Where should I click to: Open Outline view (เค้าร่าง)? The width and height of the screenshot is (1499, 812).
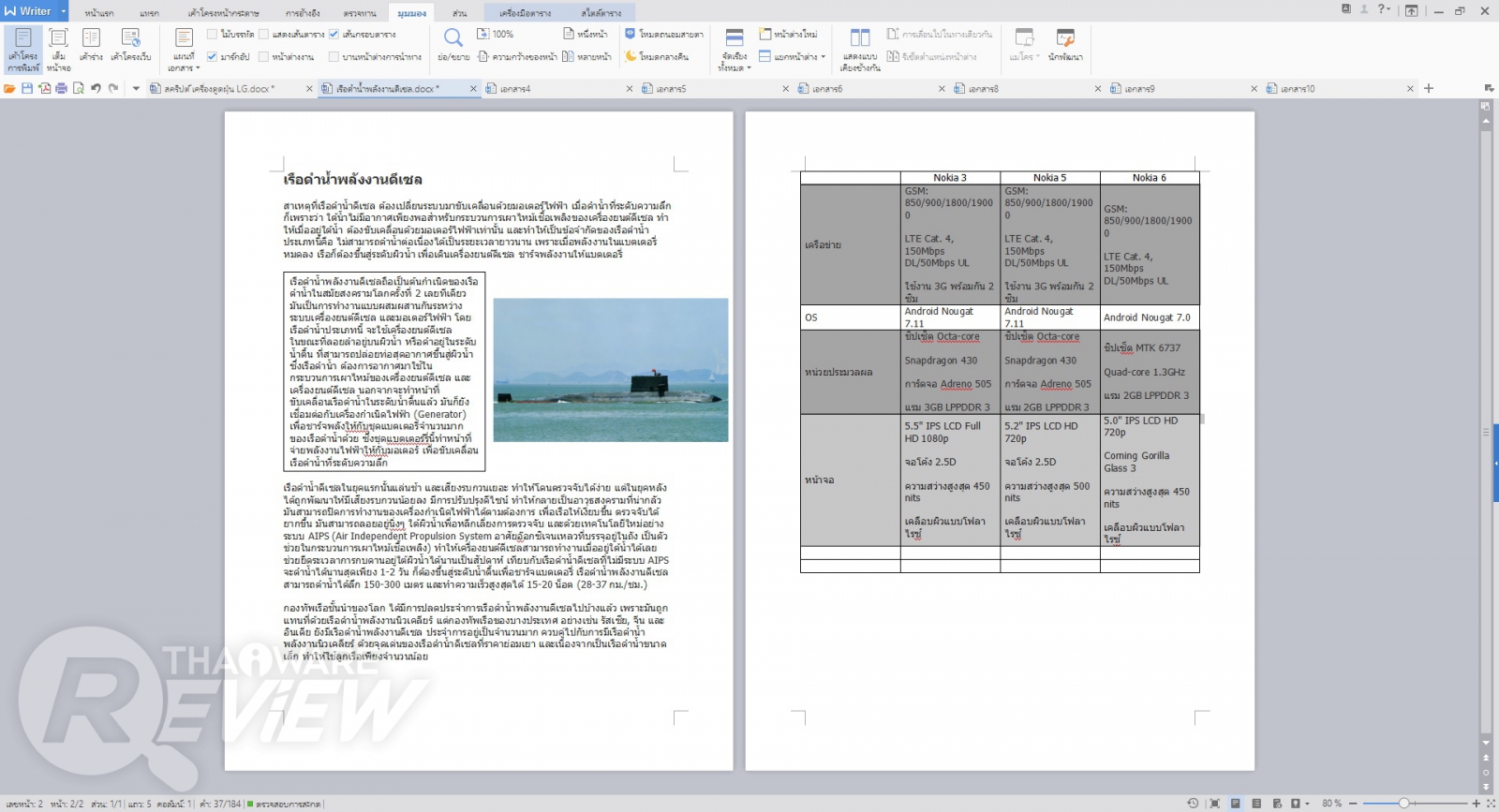pos(91,45)
